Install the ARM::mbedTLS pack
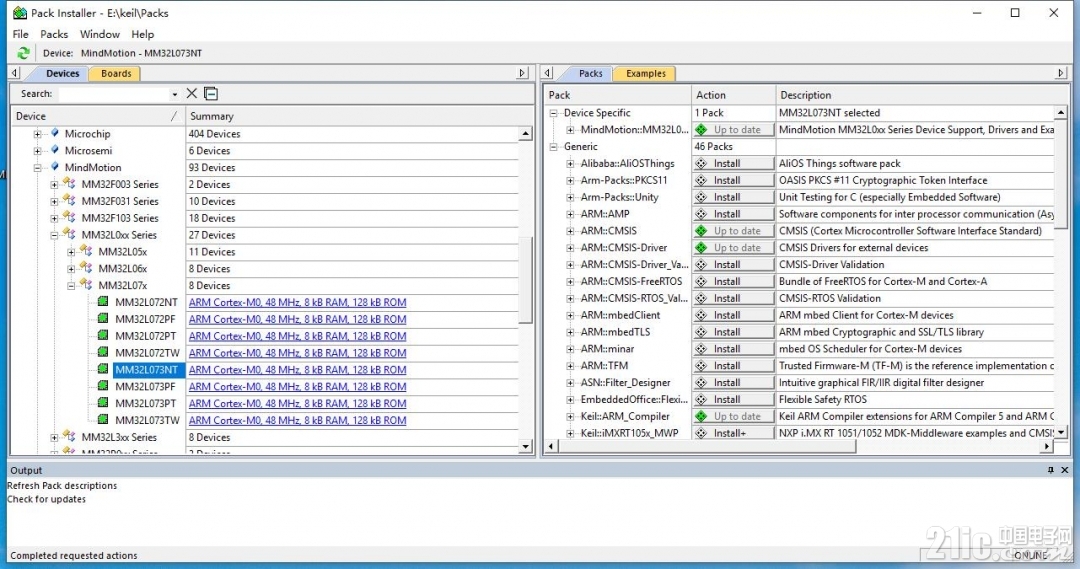 733,331
